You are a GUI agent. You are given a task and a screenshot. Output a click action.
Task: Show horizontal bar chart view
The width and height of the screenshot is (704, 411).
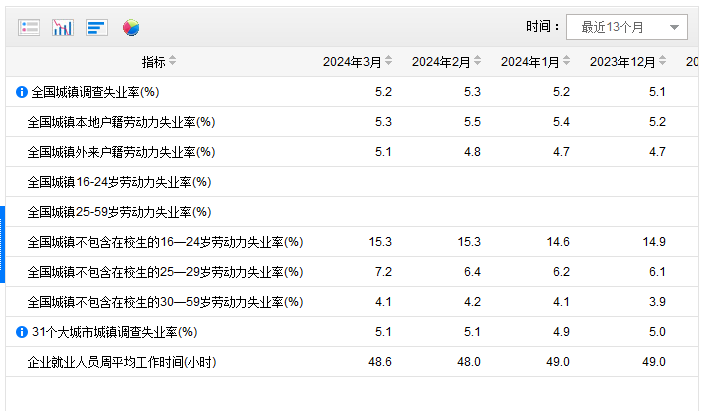pyautogui.click(x=96, y=27)
